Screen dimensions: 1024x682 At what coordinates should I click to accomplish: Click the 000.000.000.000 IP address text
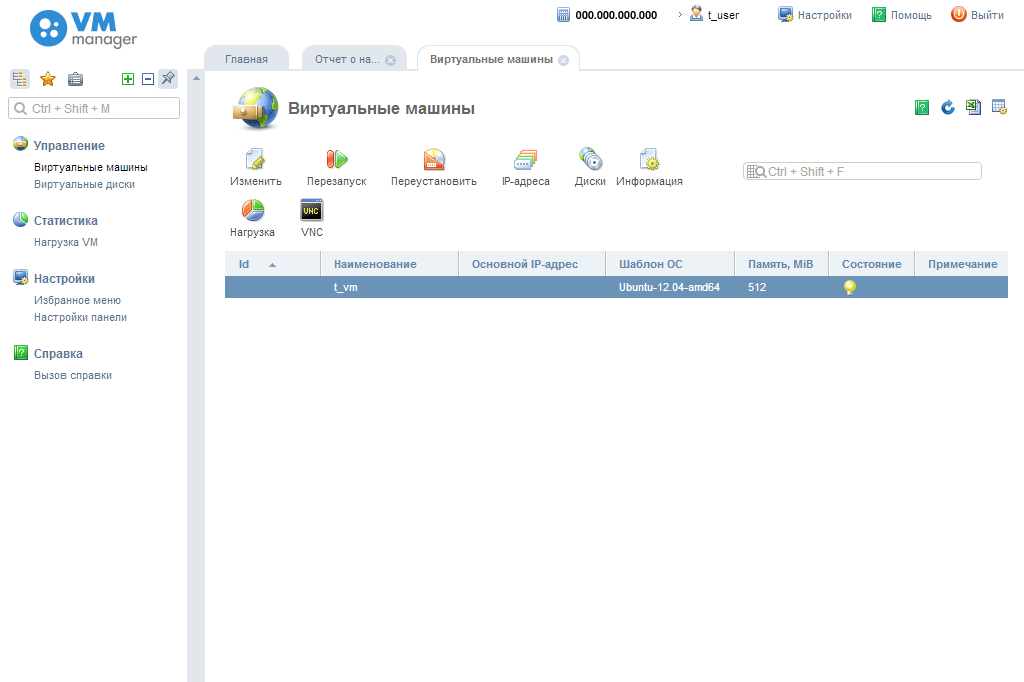(x=616, y=15)
